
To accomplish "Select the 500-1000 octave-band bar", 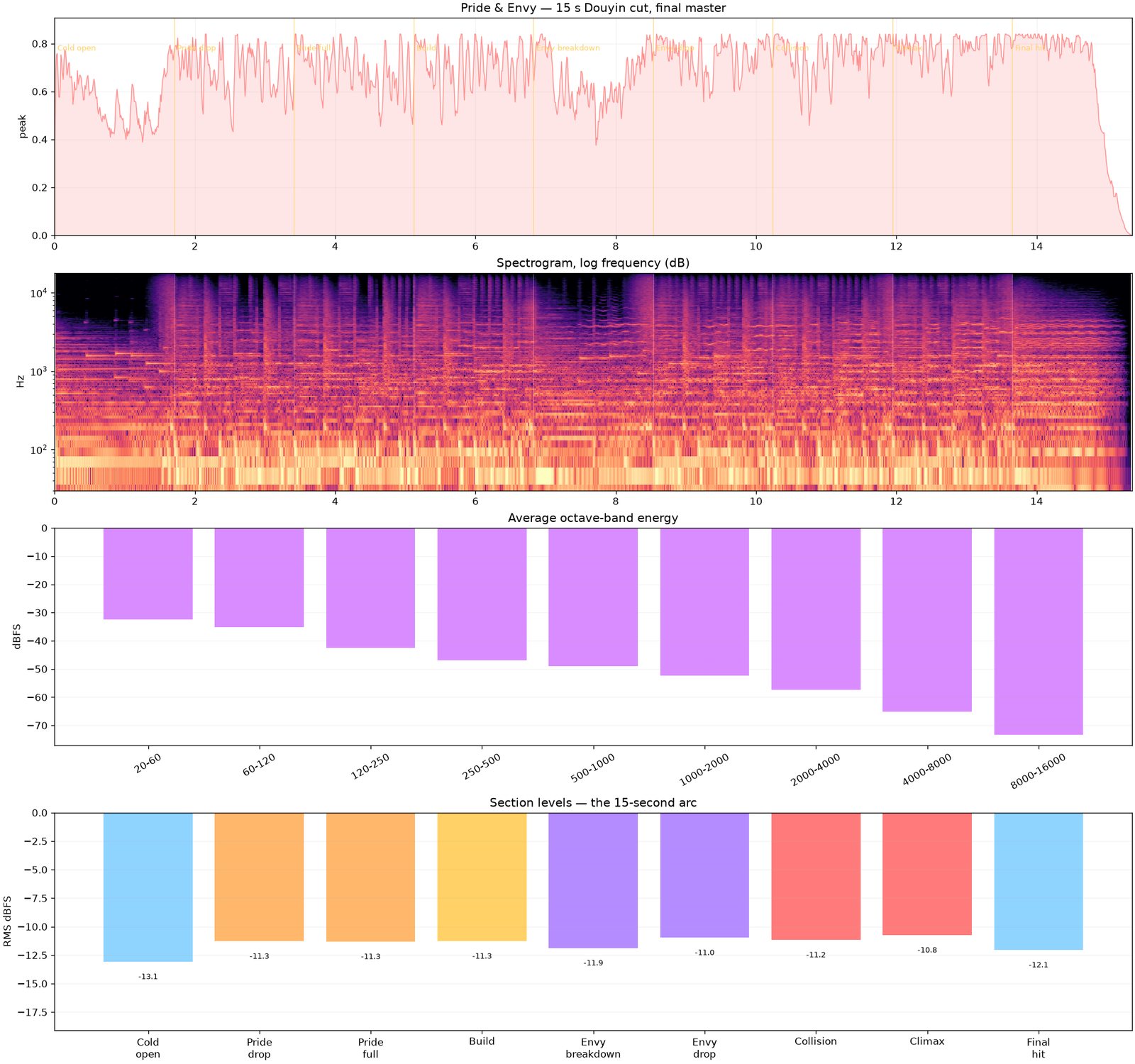I will click(594, 597).
